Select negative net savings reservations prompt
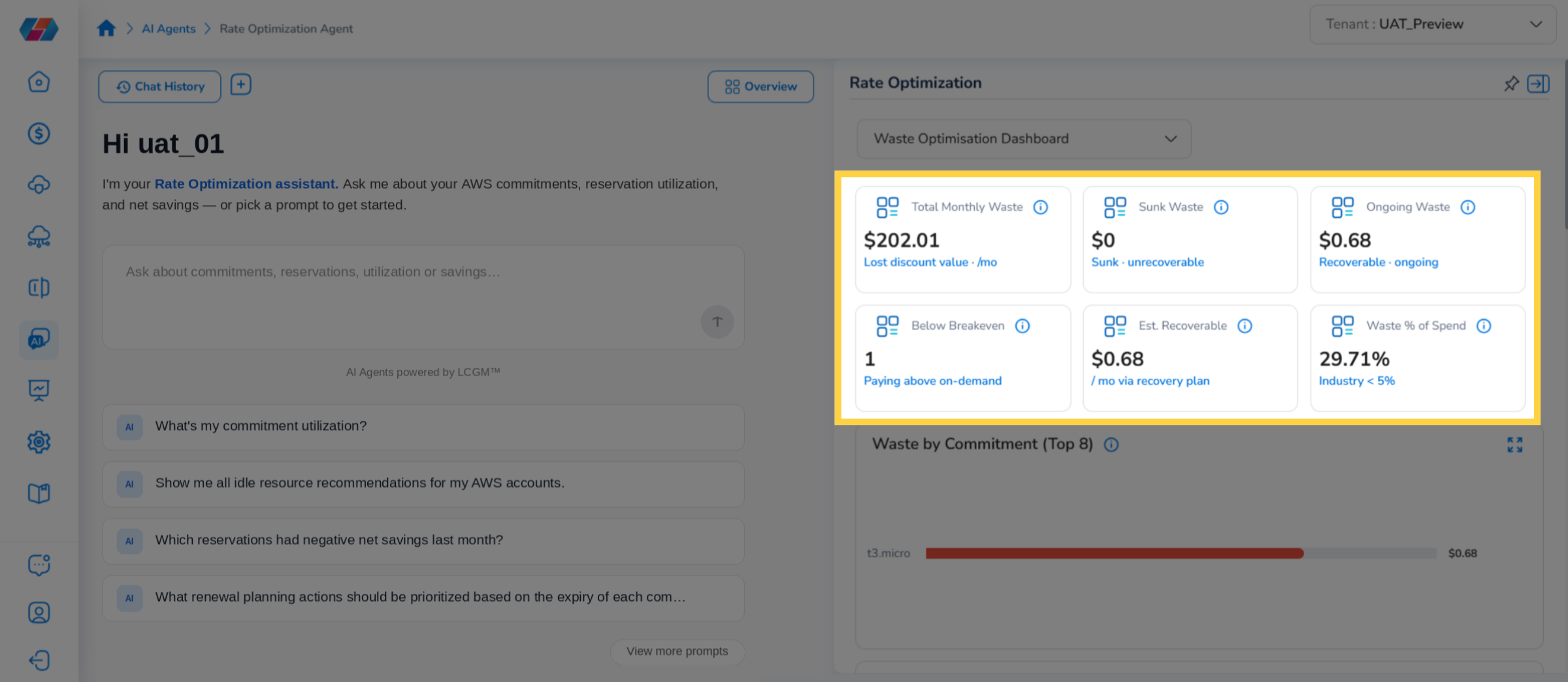 pos(423,541)
